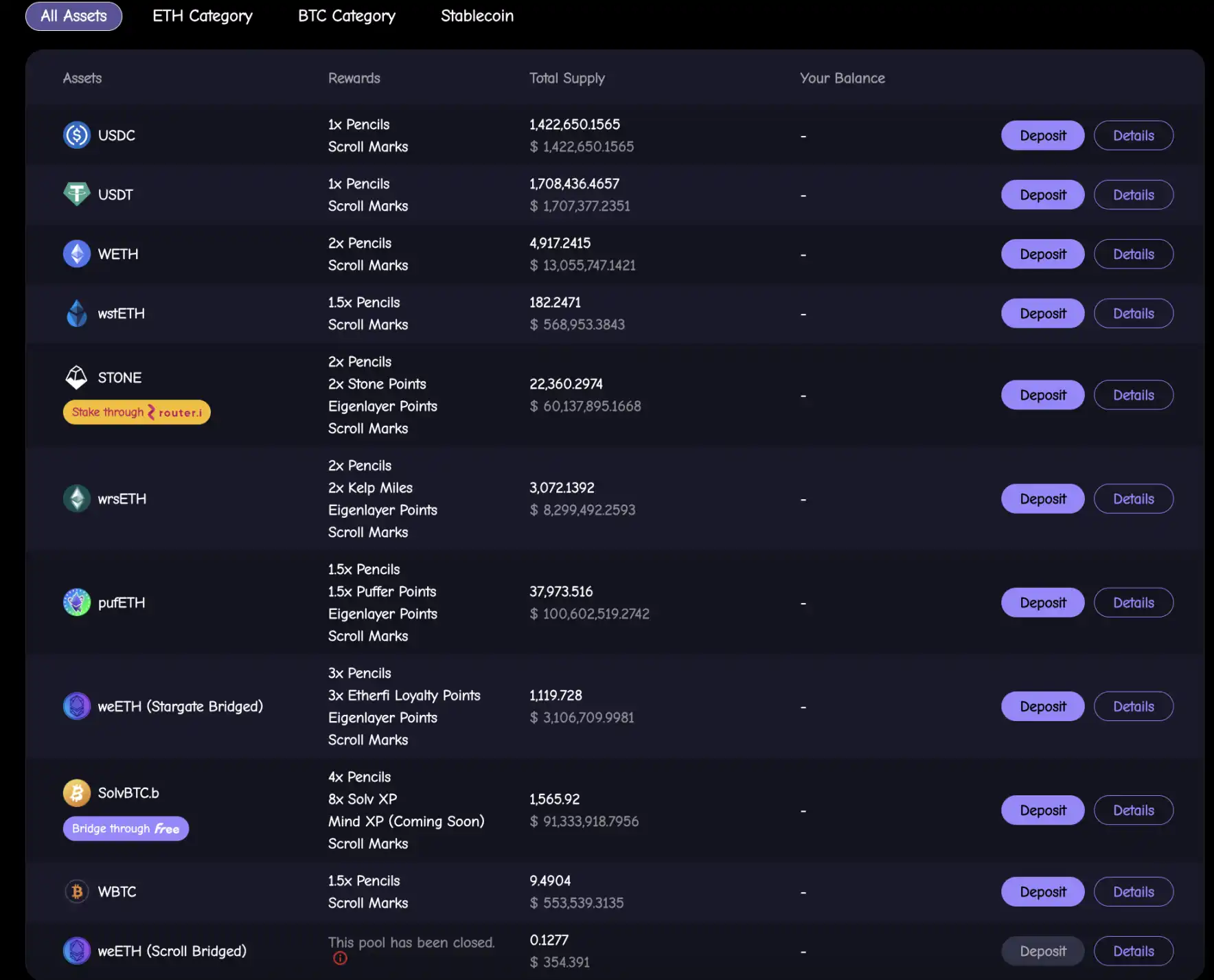The image size is (1214, 980).
Task: Click the wstETH token icon
Action: [x=77, y=313]
